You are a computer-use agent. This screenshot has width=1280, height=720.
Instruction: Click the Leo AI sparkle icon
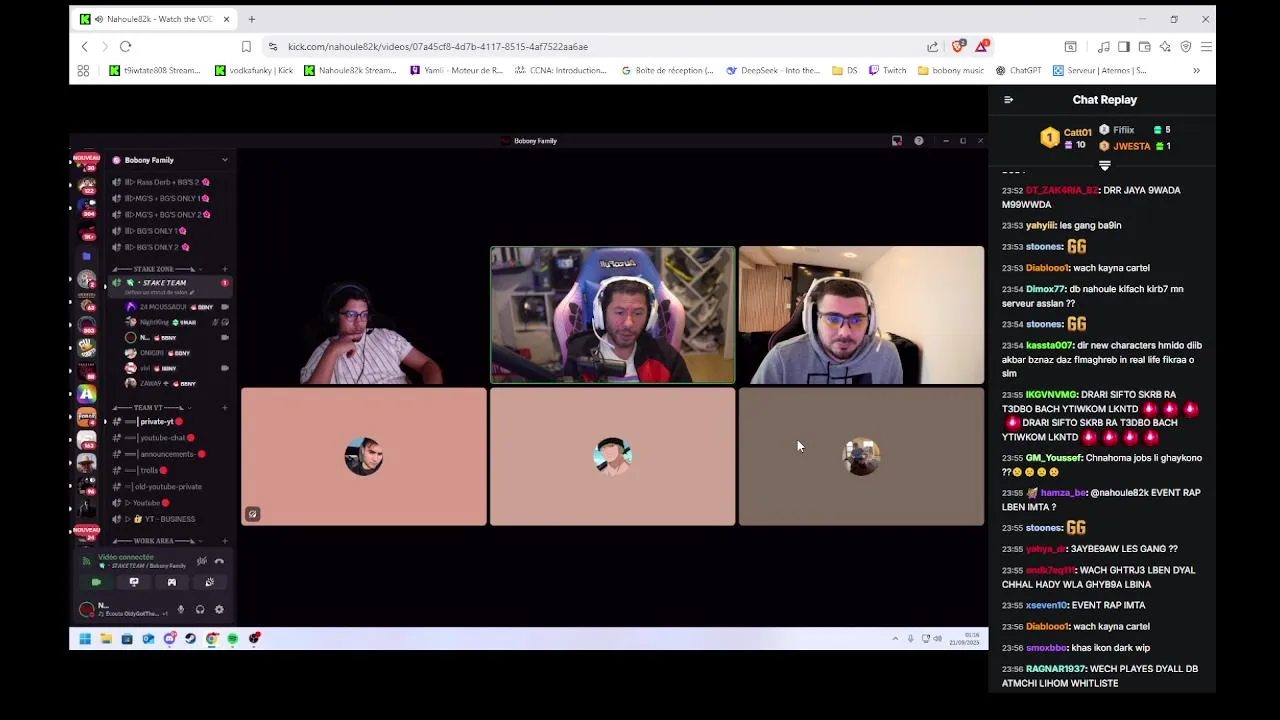(x=1165, y=46)
